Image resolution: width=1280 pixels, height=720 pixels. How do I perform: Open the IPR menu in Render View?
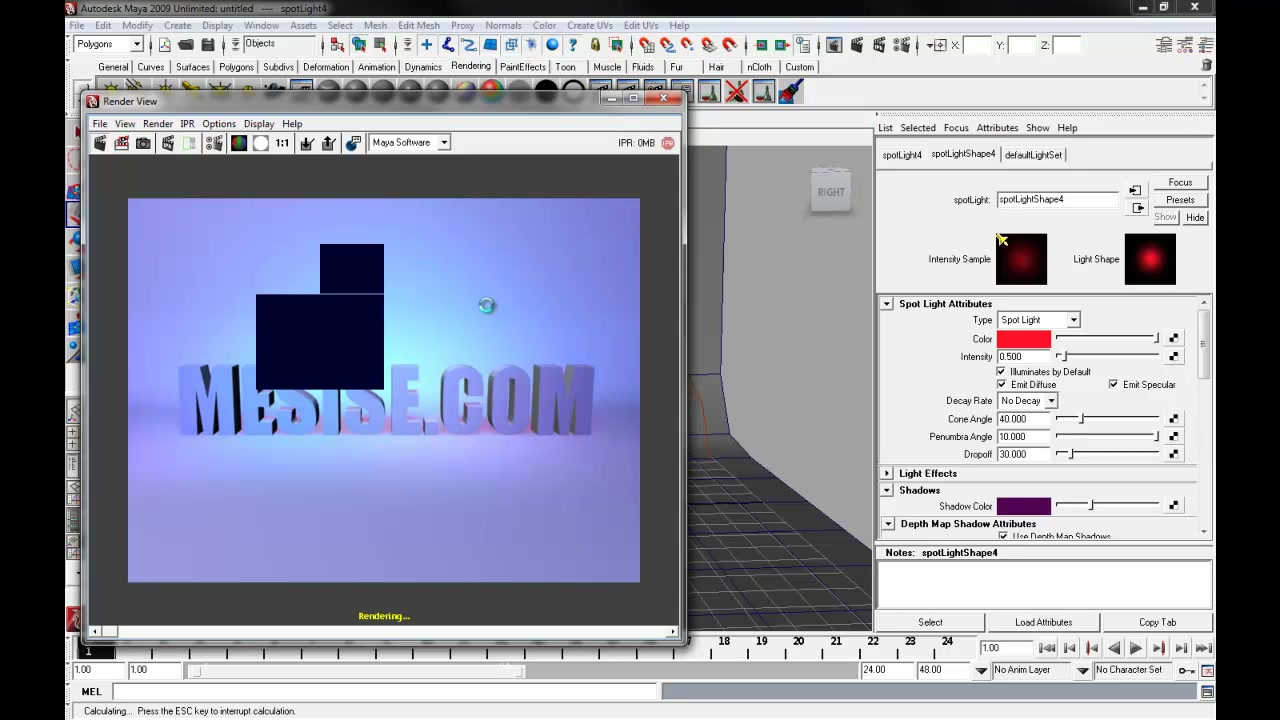click(187, 124)
